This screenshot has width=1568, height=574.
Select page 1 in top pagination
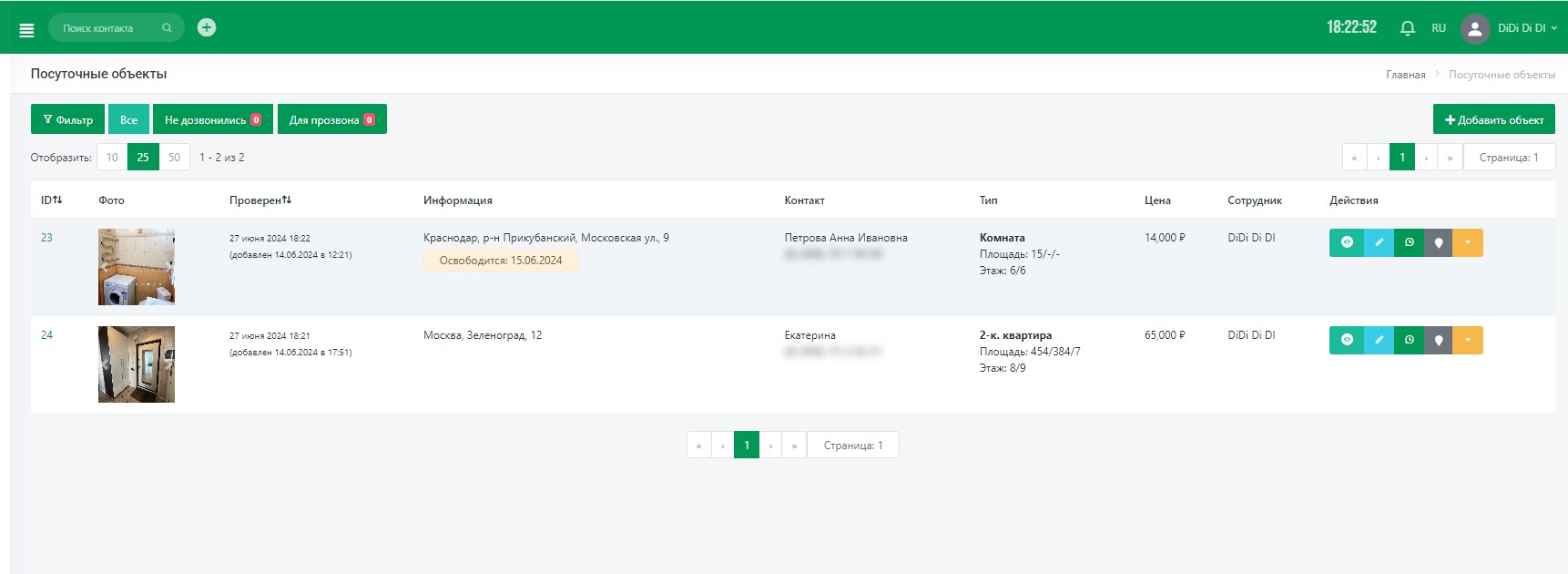point(1402,157)
